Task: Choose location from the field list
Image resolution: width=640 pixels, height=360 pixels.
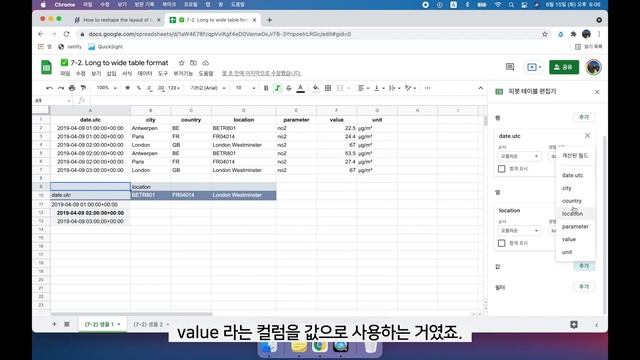Action: (x=575, y=213)
